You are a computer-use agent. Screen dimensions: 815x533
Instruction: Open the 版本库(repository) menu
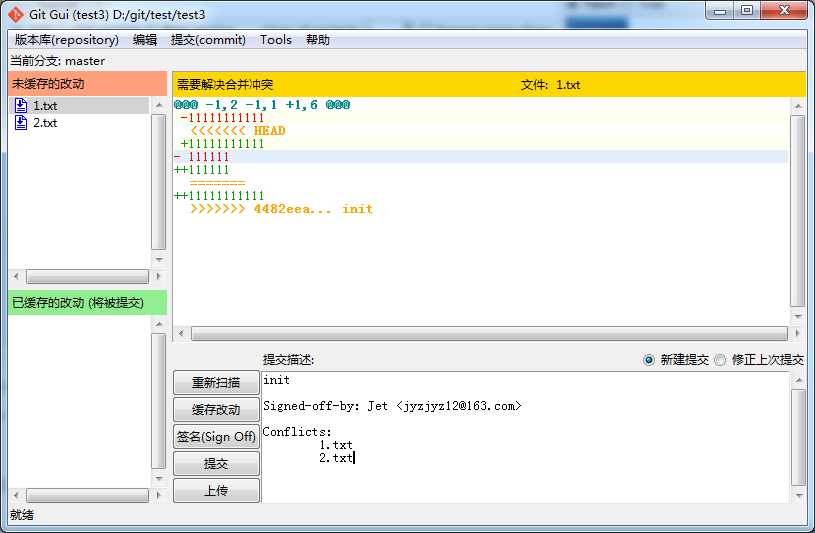tap(67, 40)
